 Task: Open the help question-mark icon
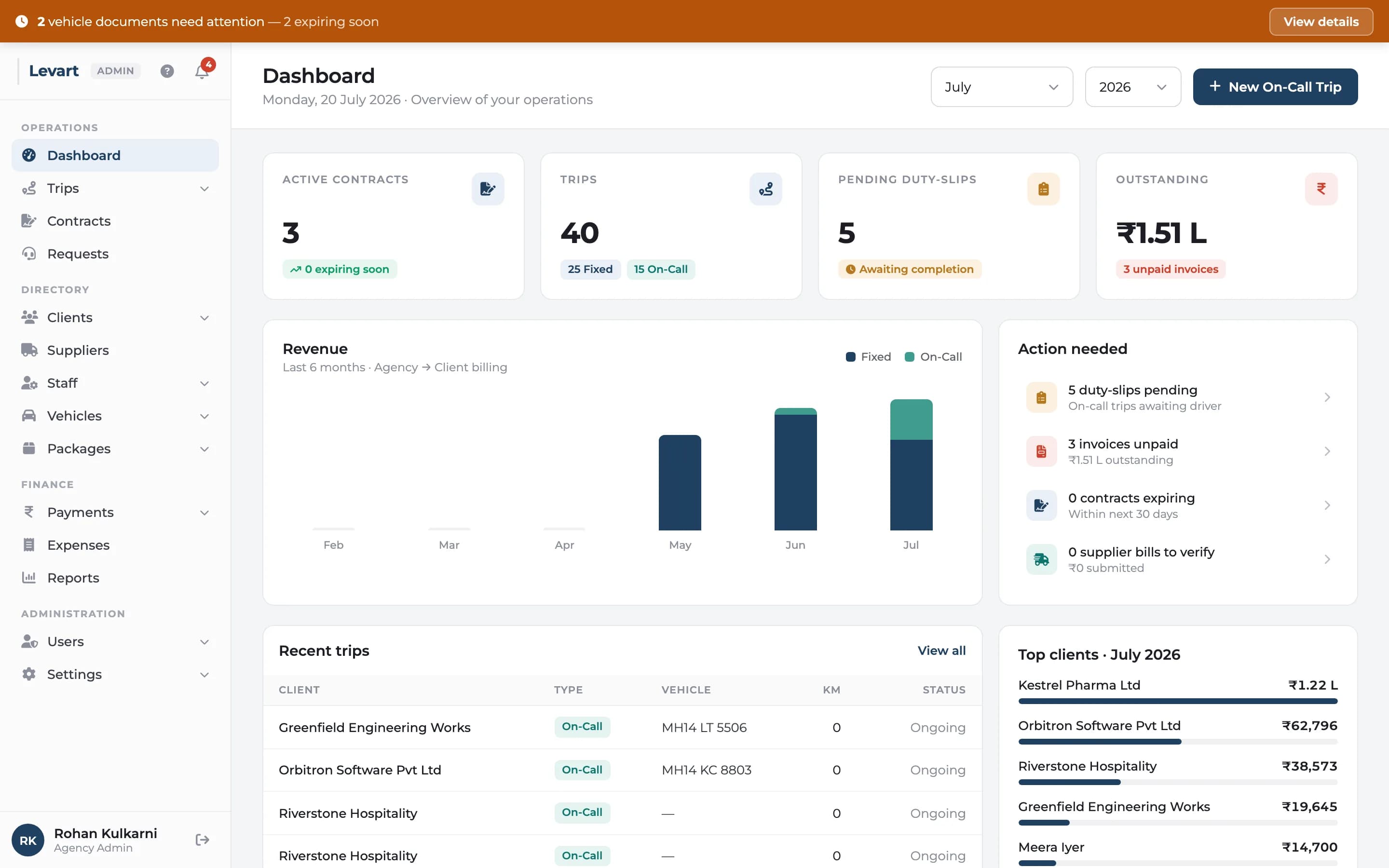pyautogui.click(x=167, y=71)
